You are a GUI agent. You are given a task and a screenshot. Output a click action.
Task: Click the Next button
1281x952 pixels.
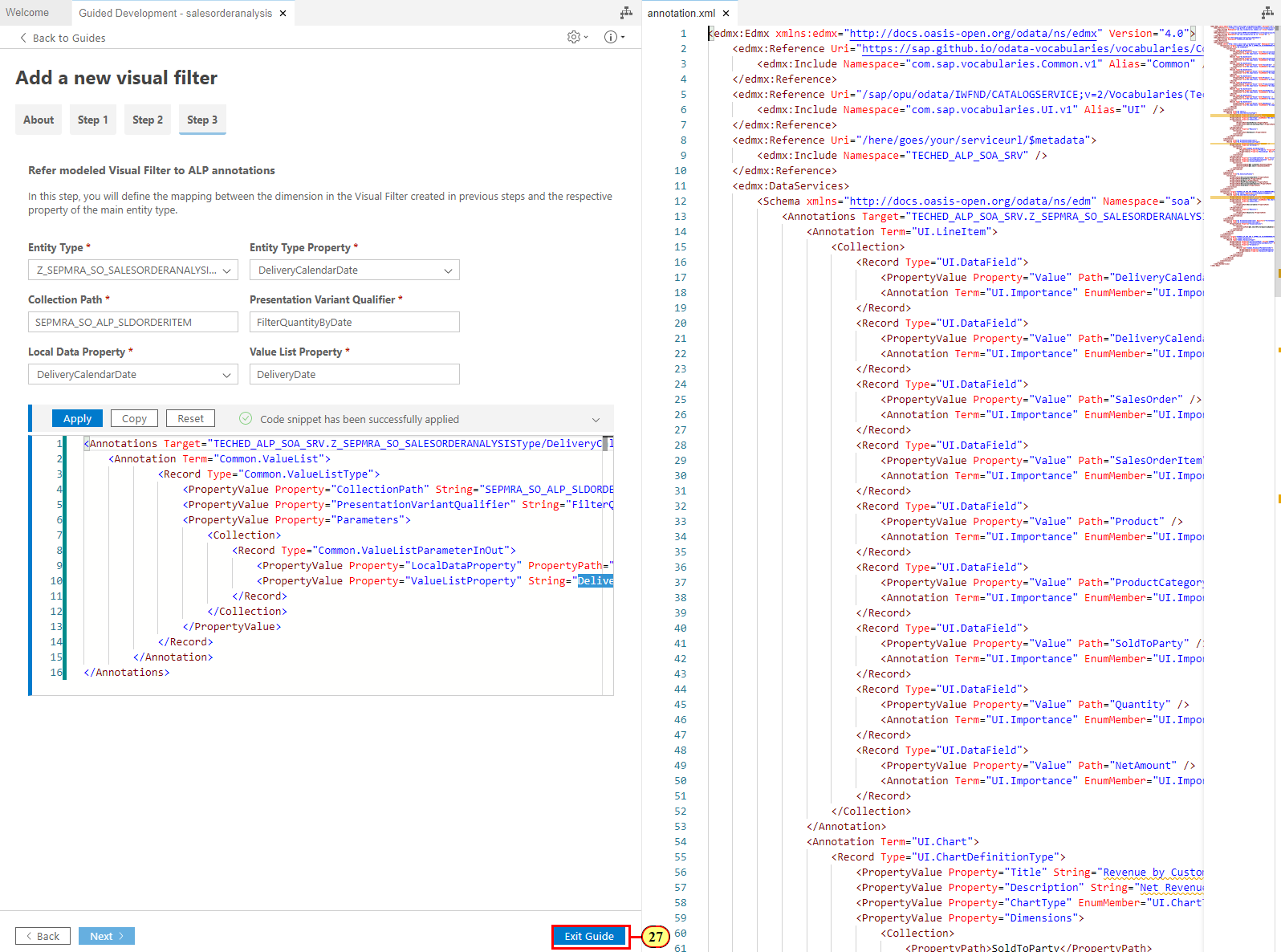tap(107, 936)
